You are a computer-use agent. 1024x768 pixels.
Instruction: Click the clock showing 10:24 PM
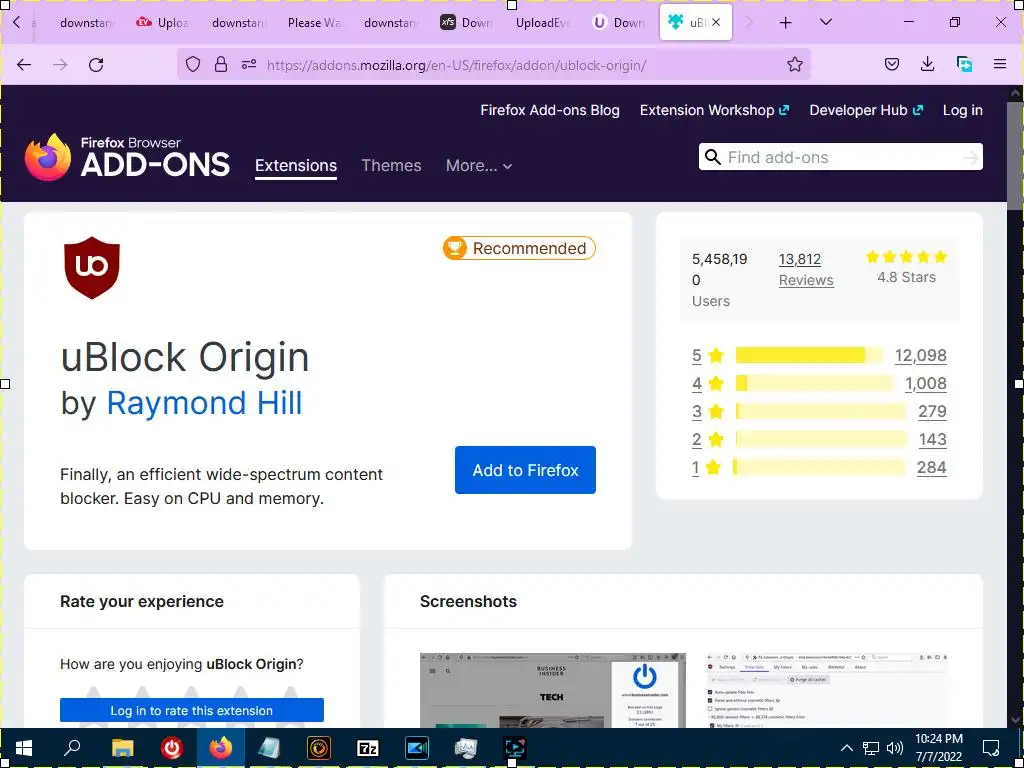(x=939, y=748)
